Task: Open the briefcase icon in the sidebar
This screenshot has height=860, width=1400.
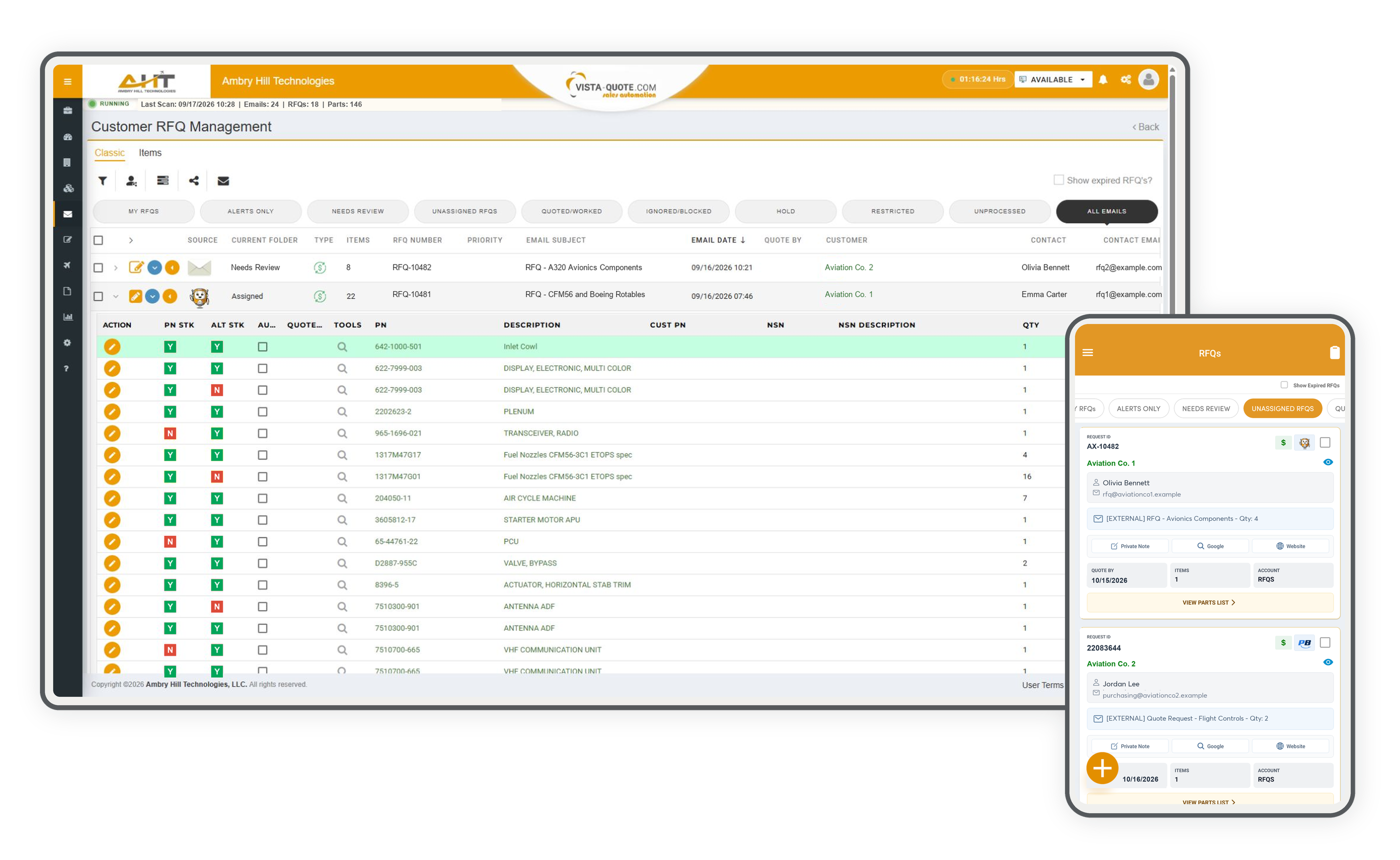Action: click(x=67, y=110)
